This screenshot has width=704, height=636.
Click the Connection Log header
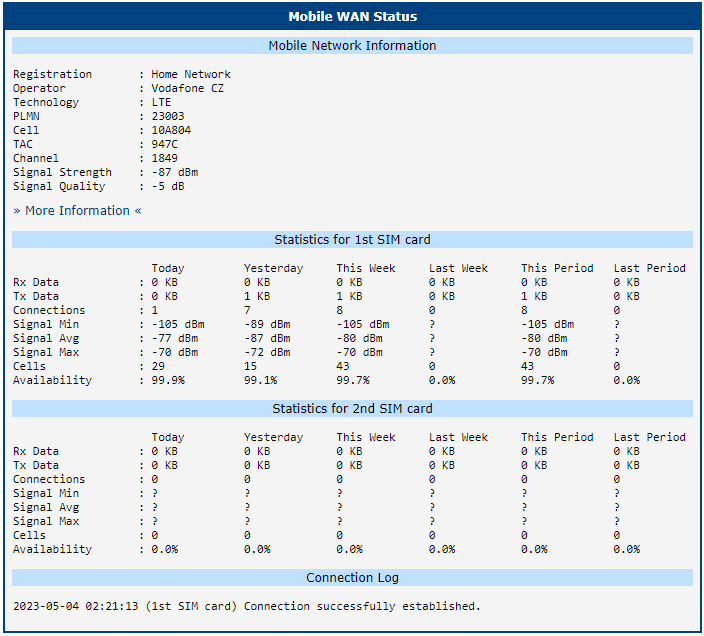(352, 578)
